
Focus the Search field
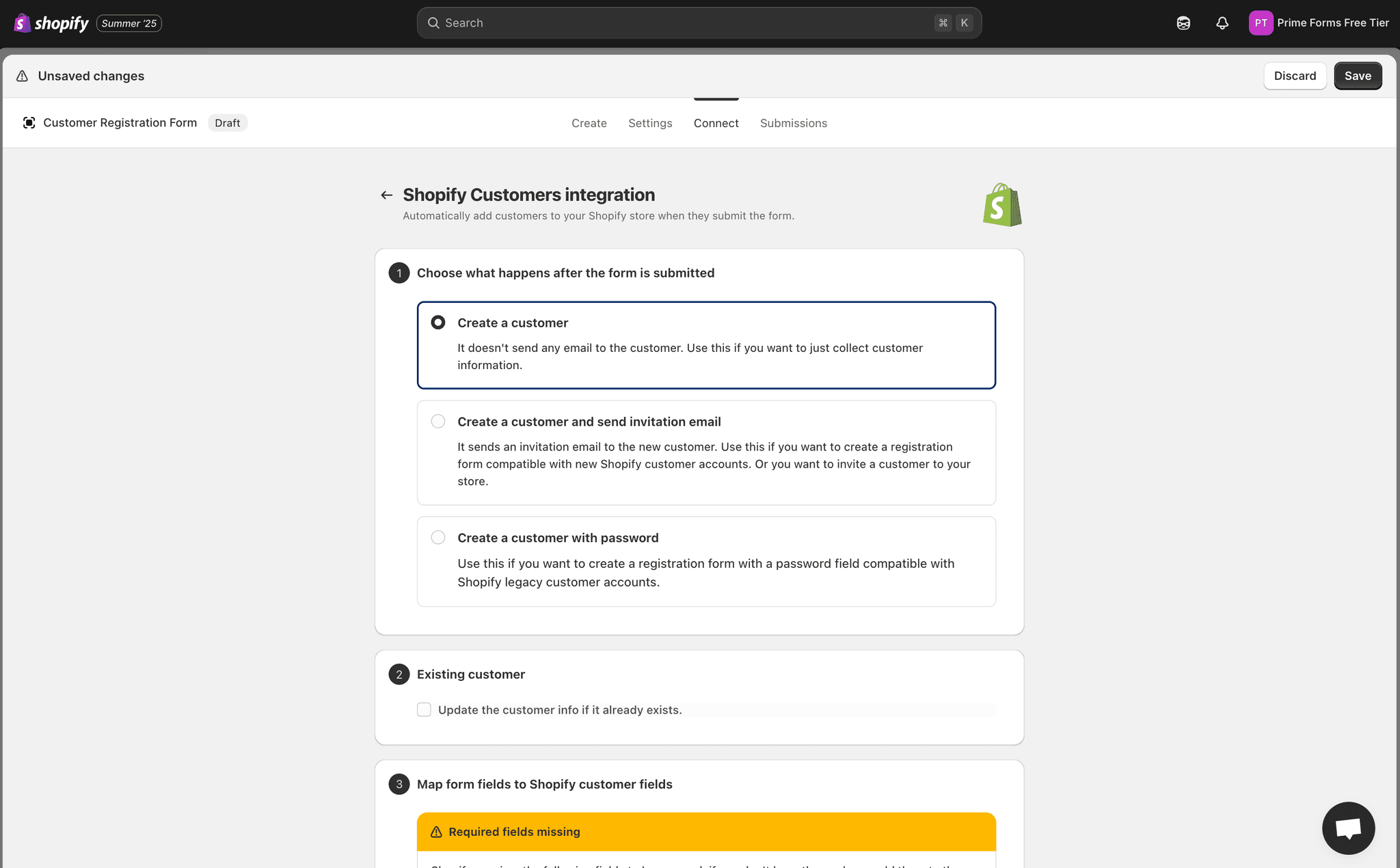[x=699, y=23]
